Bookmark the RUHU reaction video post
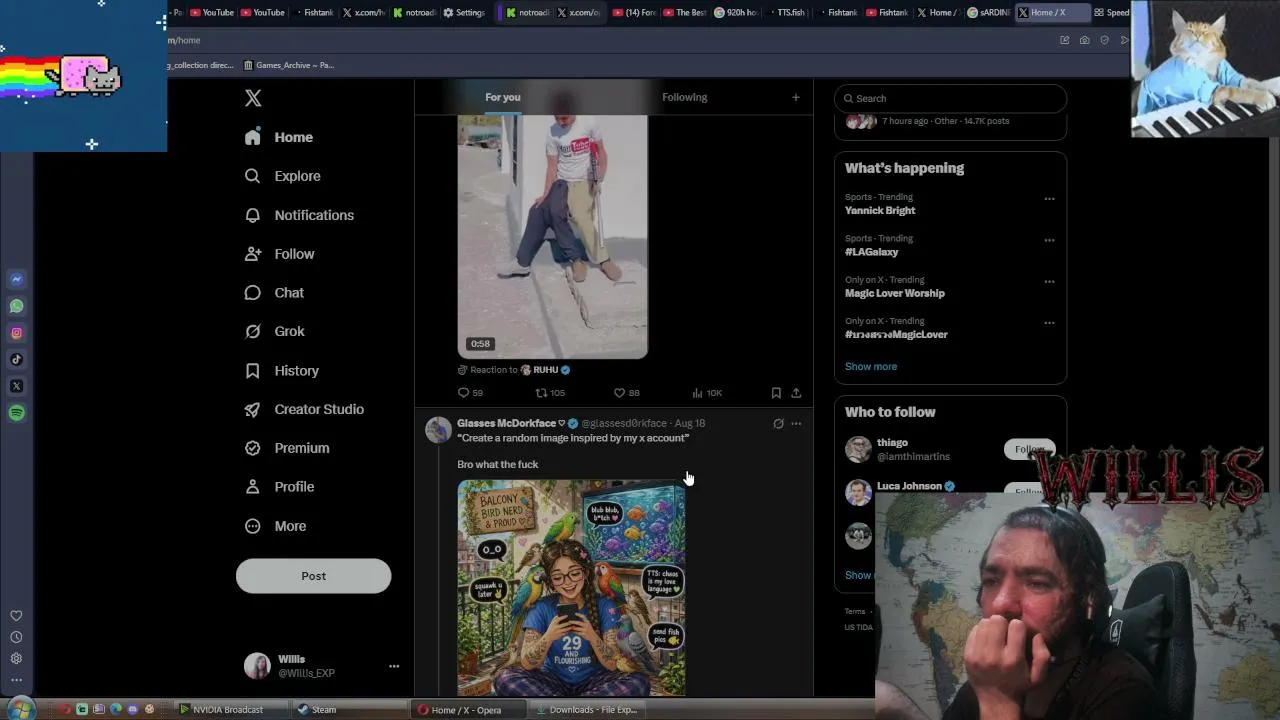The width and height of the screenshot is (1280, 720). tap(776, 393)
